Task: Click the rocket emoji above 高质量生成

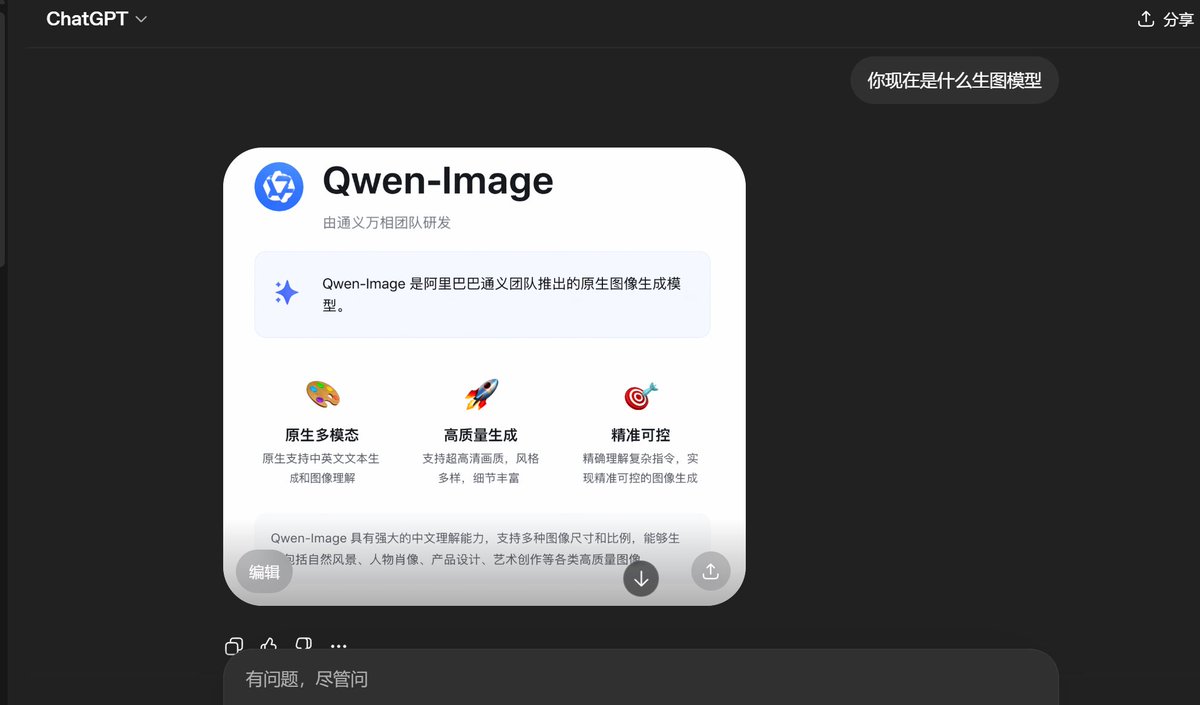Action: click(481, 394)
